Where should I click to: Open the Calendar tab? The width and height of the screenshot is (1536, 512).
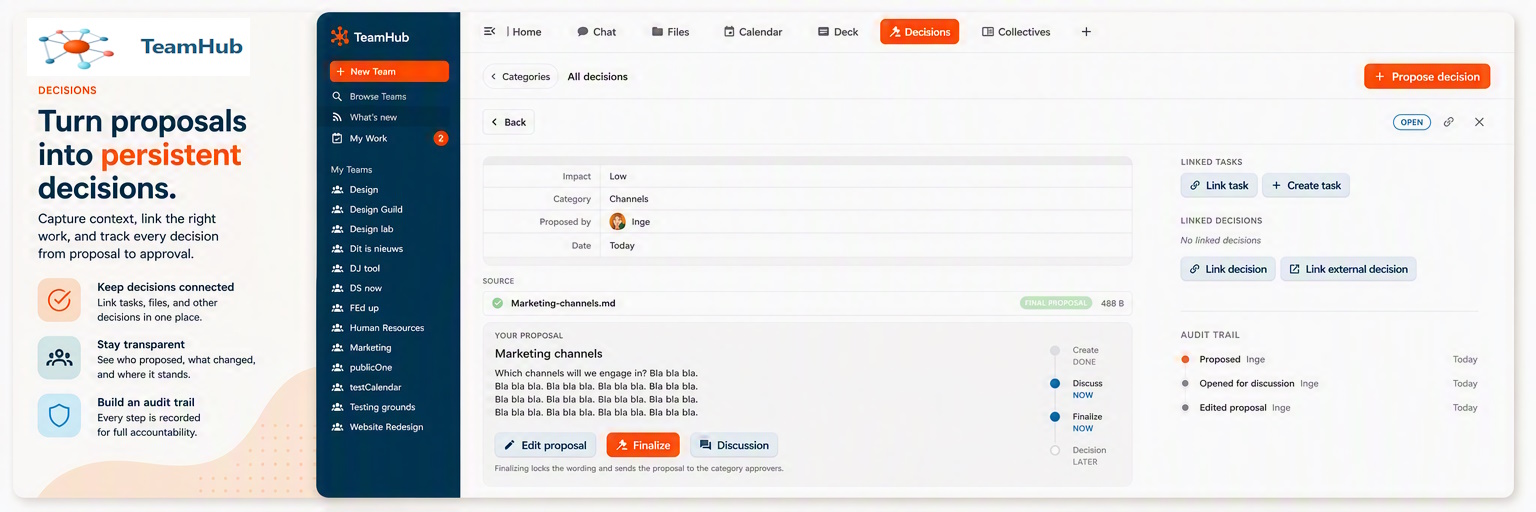753,32
